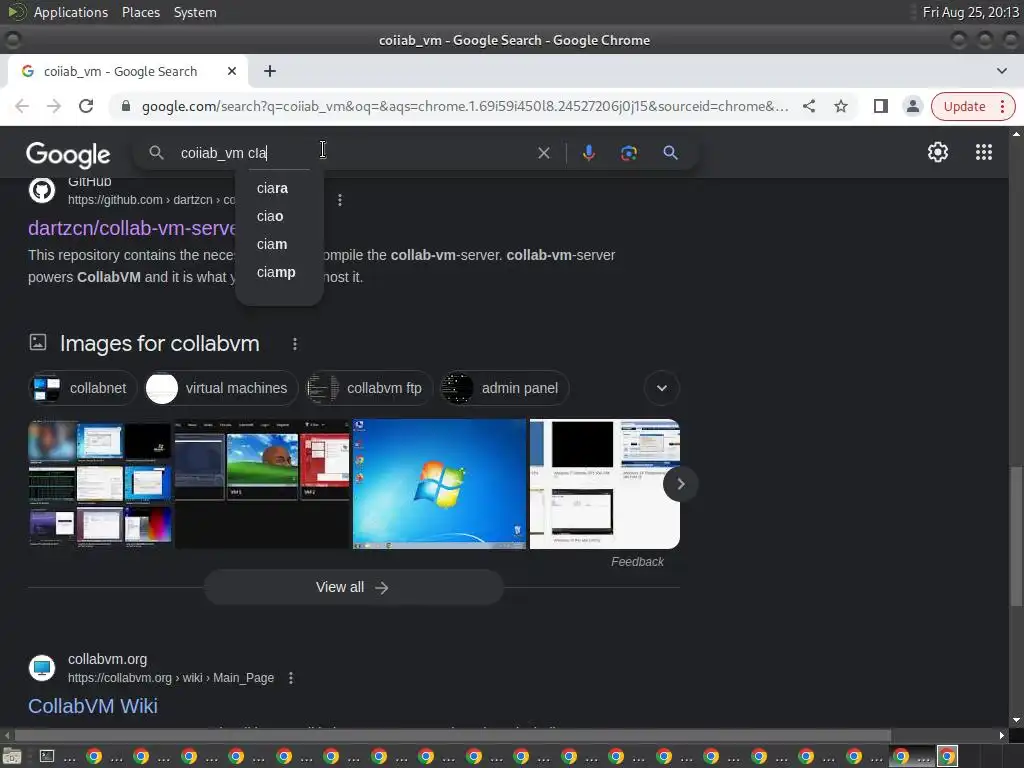Image resolution: width=1024 pixels, height=768 pixels.
Task: Reload the current page
Action: (86, 106)
